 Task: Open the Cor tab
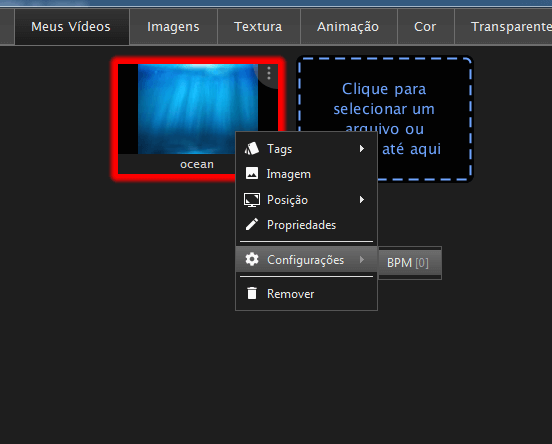click(425, 27)
